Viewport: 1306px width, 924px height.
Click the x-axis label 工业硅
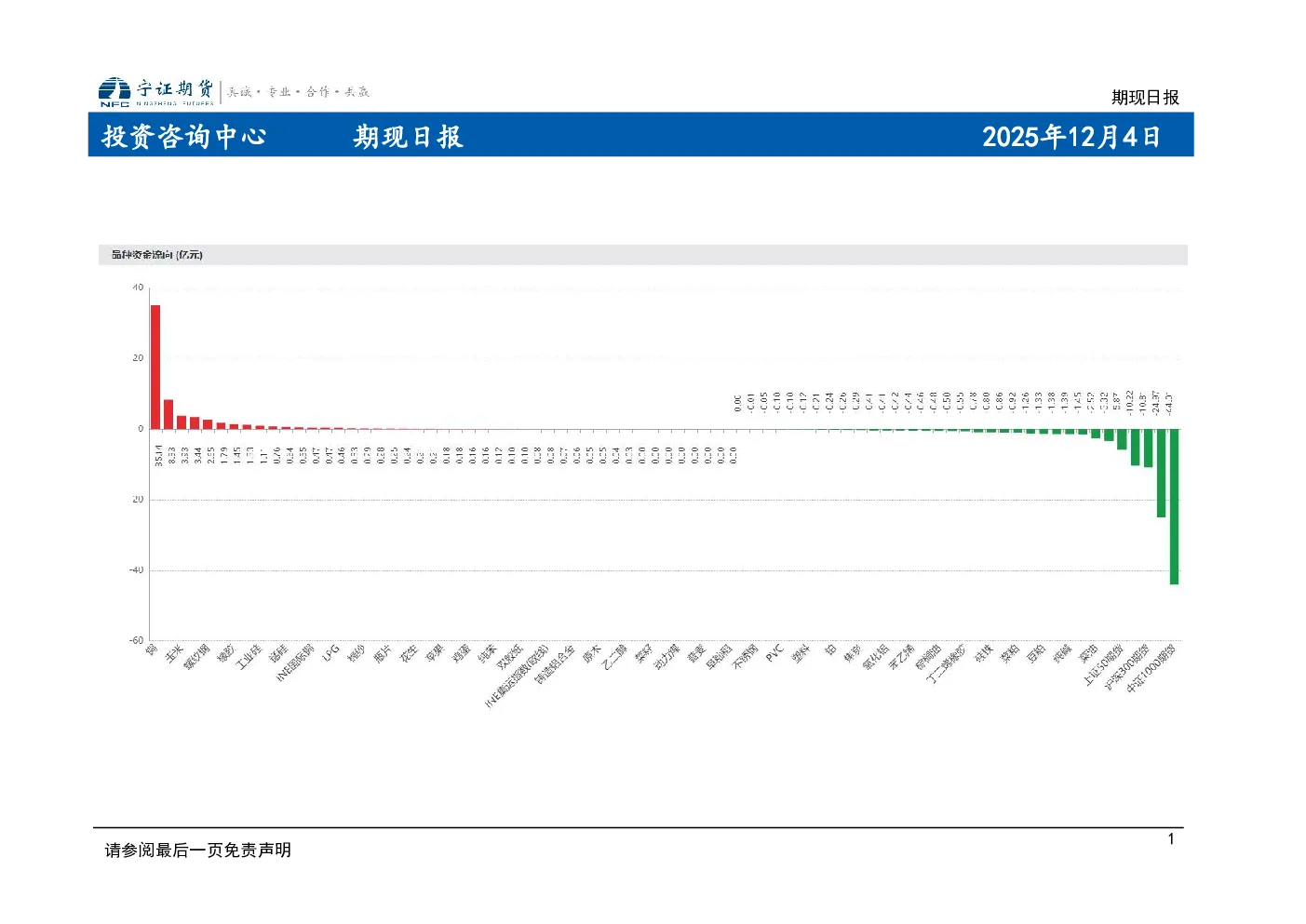click(249, 657)
